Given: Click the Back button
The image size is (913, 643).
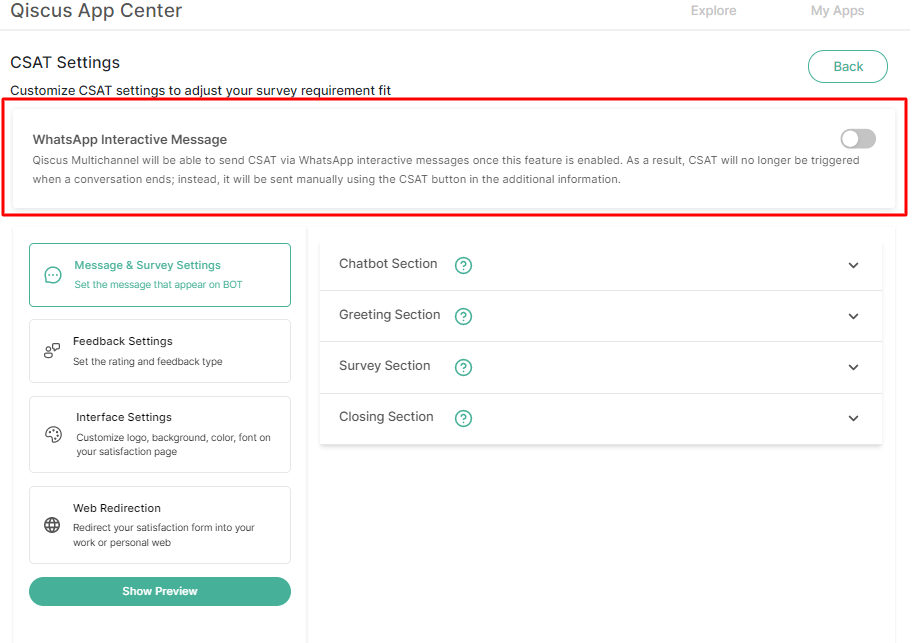Looking at the screenshot, I should tap(848, 66).
